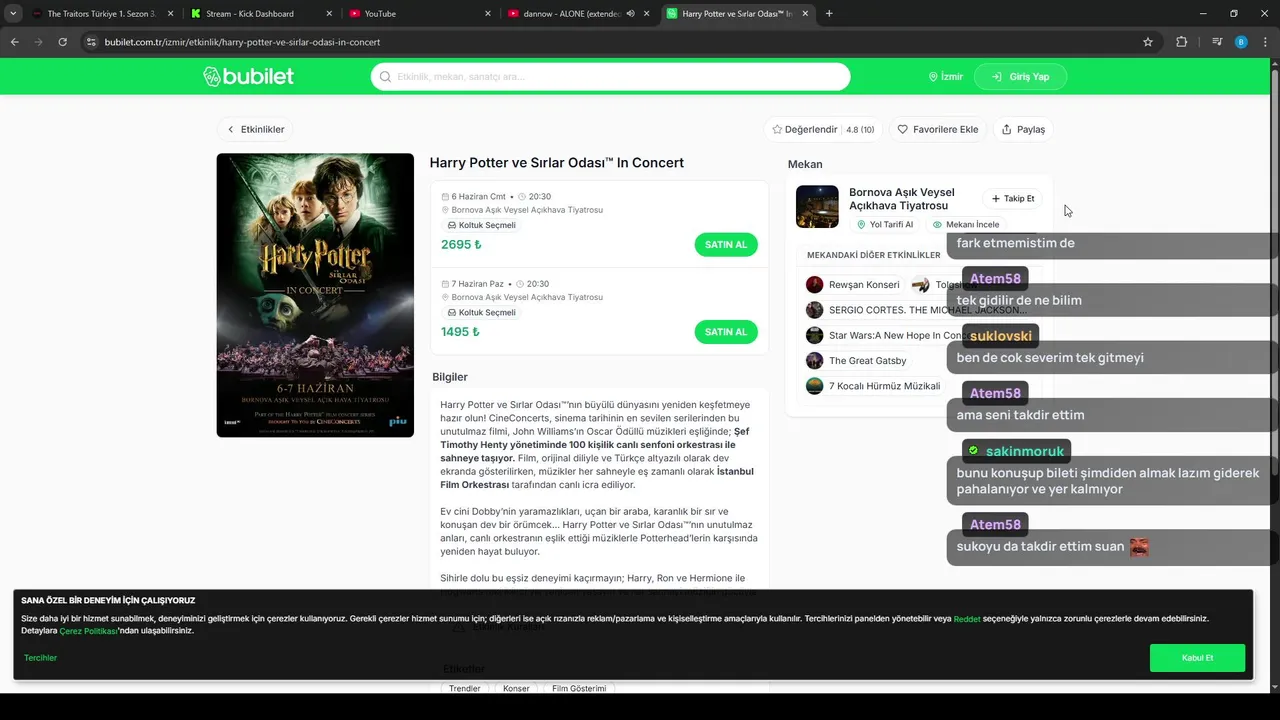Reload the current page
Screen dimensions: 1280x720
63,42
